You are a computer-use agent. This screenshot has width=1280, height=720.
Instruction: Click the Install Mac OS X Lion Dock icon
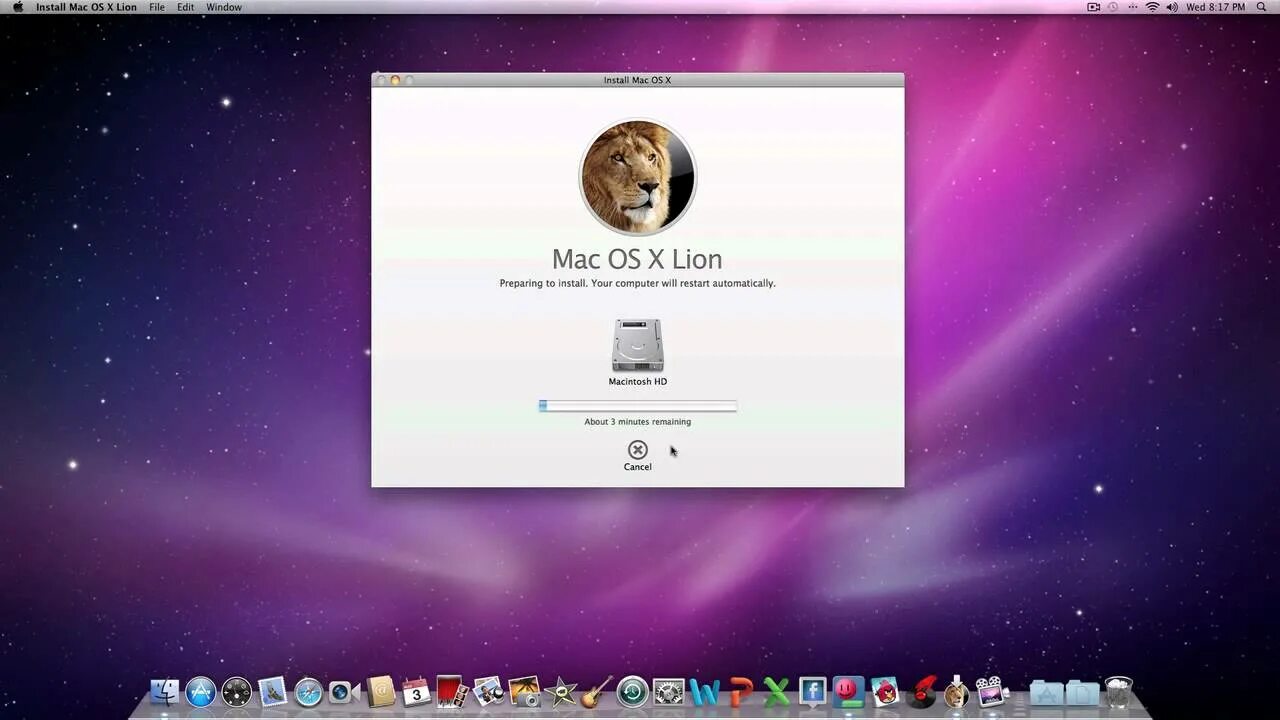tap(956, 692)
